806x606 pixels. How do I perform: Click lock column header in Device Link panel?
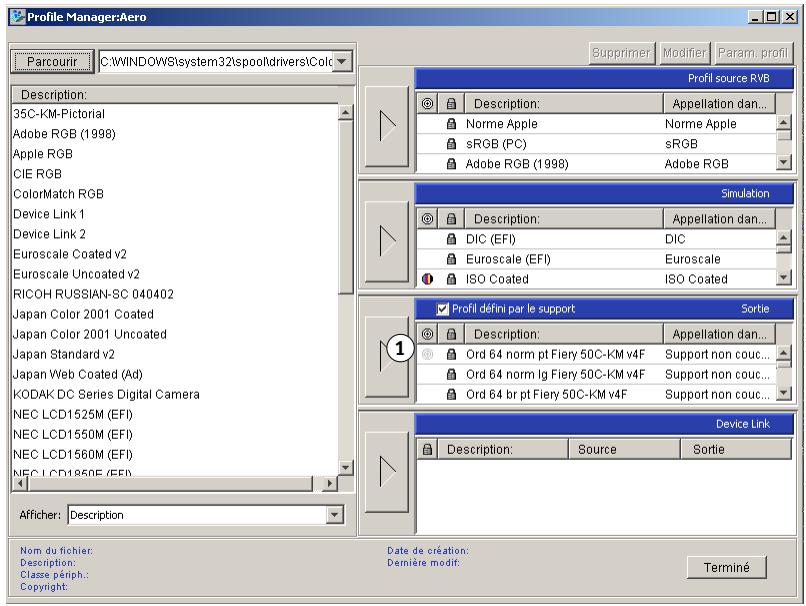[427, 449]
